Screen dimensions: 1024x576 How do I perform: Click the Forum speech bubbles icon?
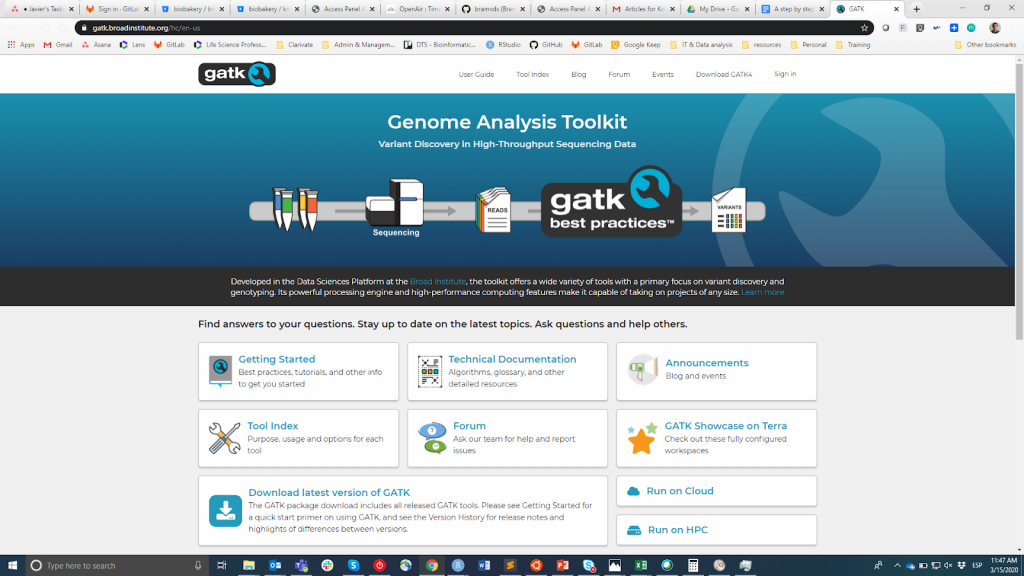(433, 438)
